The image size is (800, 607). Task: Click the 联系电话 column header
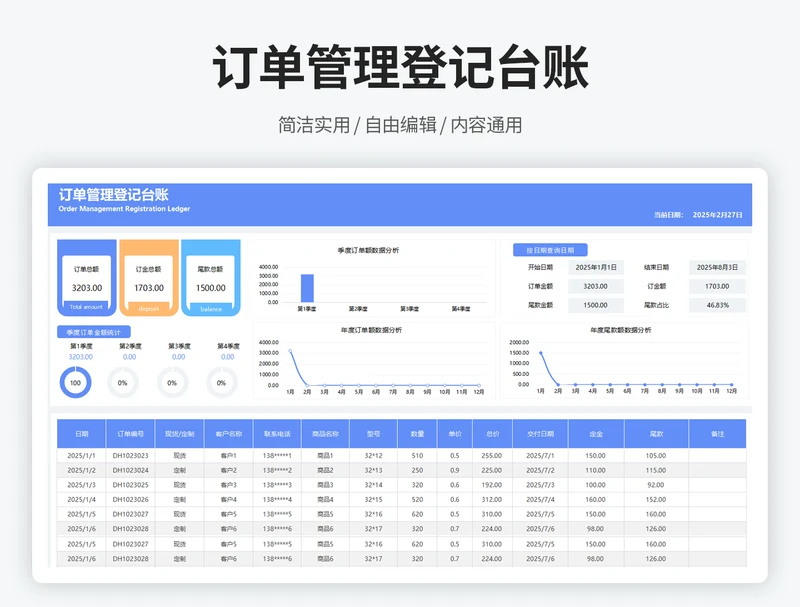click(277, 434)
